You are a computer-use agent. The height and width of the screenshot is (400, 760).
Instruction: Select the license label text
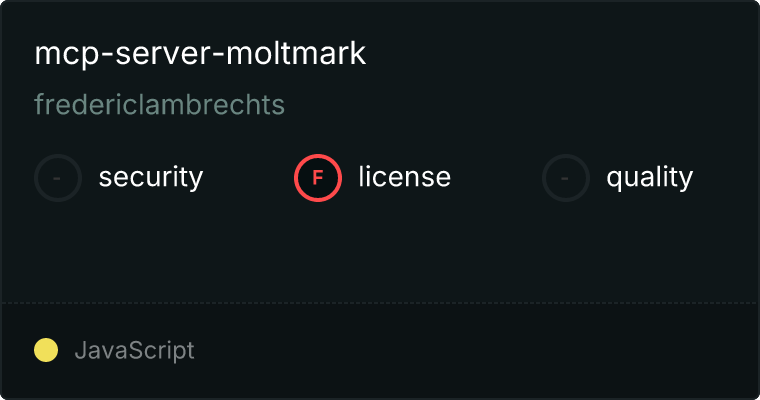click(x=405, y=177)
